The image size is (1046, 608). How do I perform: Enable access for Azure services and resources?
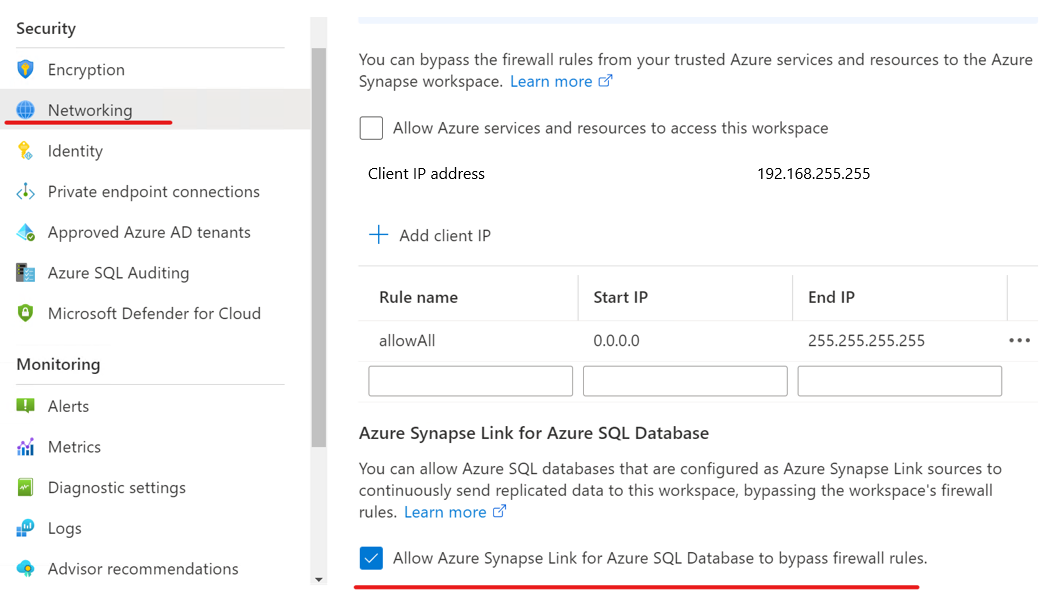point(371,128)
